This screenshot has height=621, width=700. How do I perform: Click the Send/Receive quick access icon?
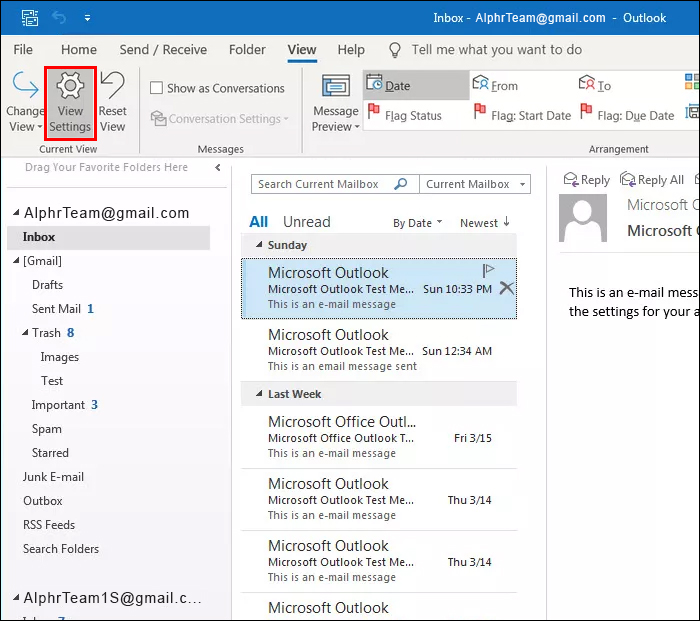point(30,18)
